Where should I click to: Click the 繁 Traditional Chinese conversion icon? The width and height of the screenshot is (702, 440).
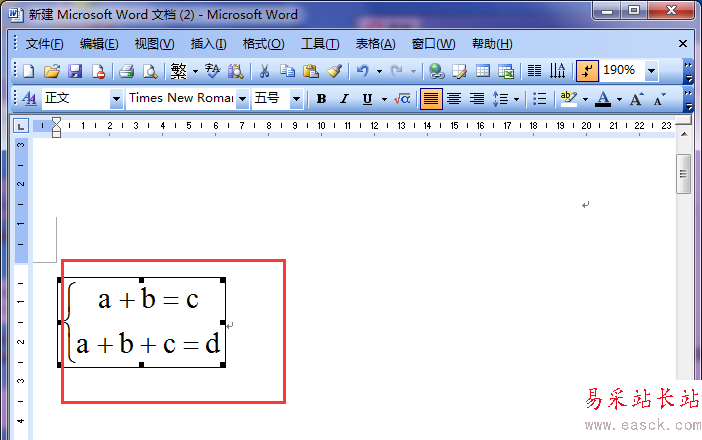178,71
